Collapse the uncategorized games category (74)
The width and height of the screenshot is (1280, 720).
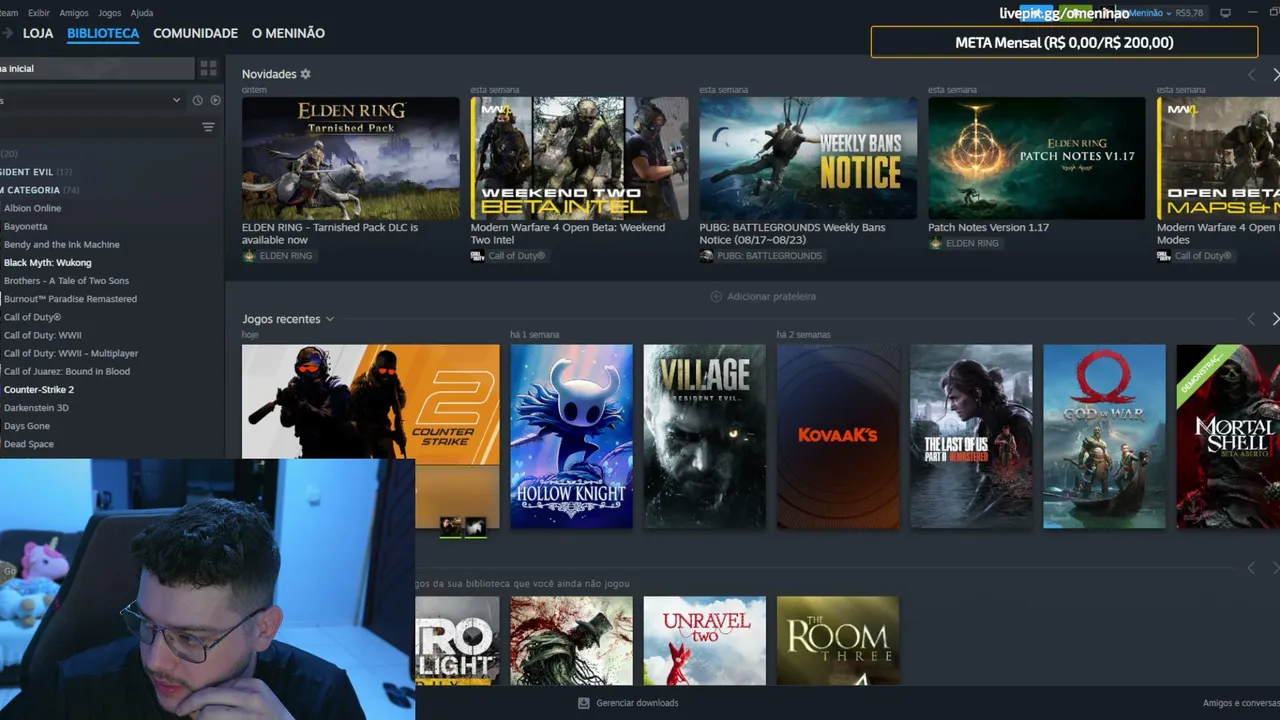point(40,190)
